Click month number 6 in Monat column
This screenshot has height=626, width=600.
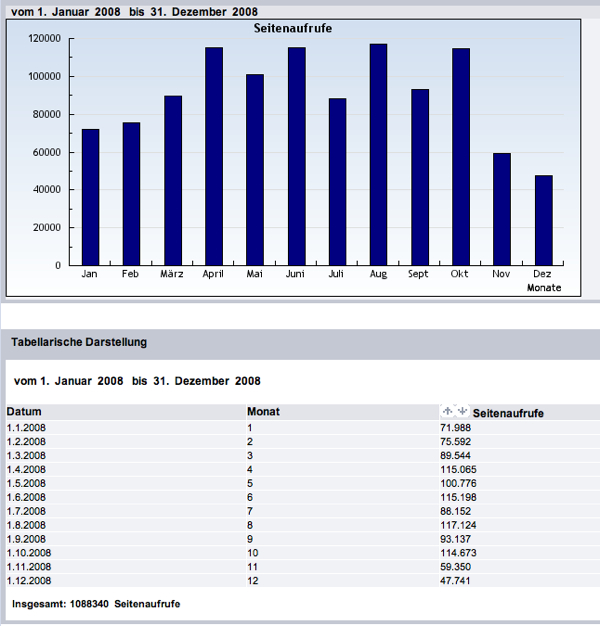(x=250, y=497)
